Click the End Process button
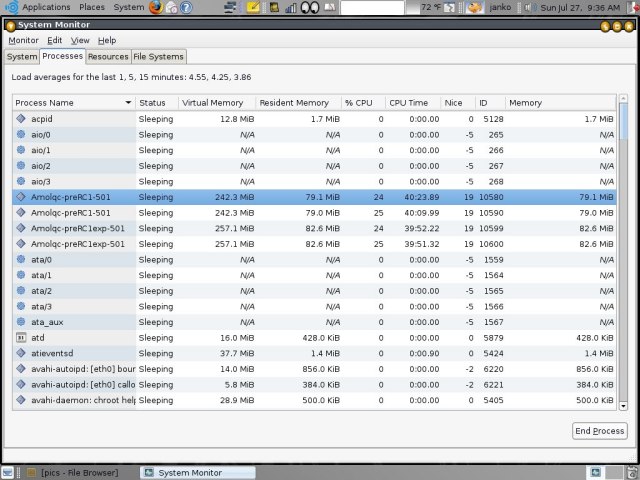This screenshot has height=480, width=640. [600, 431]
